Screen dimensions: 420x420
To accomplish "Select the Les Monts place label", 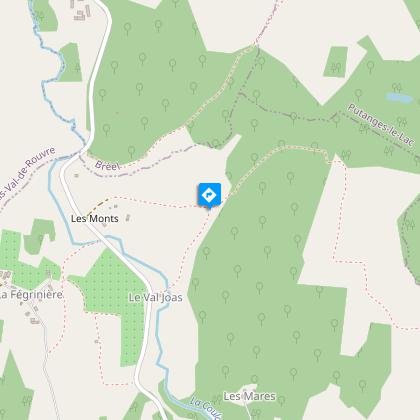I will tap(95, 219).
